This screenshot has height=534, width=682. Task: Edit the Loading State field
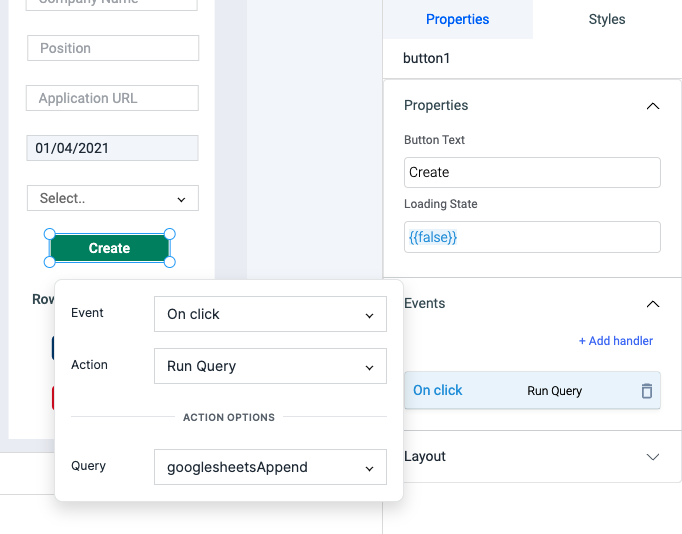532,237
